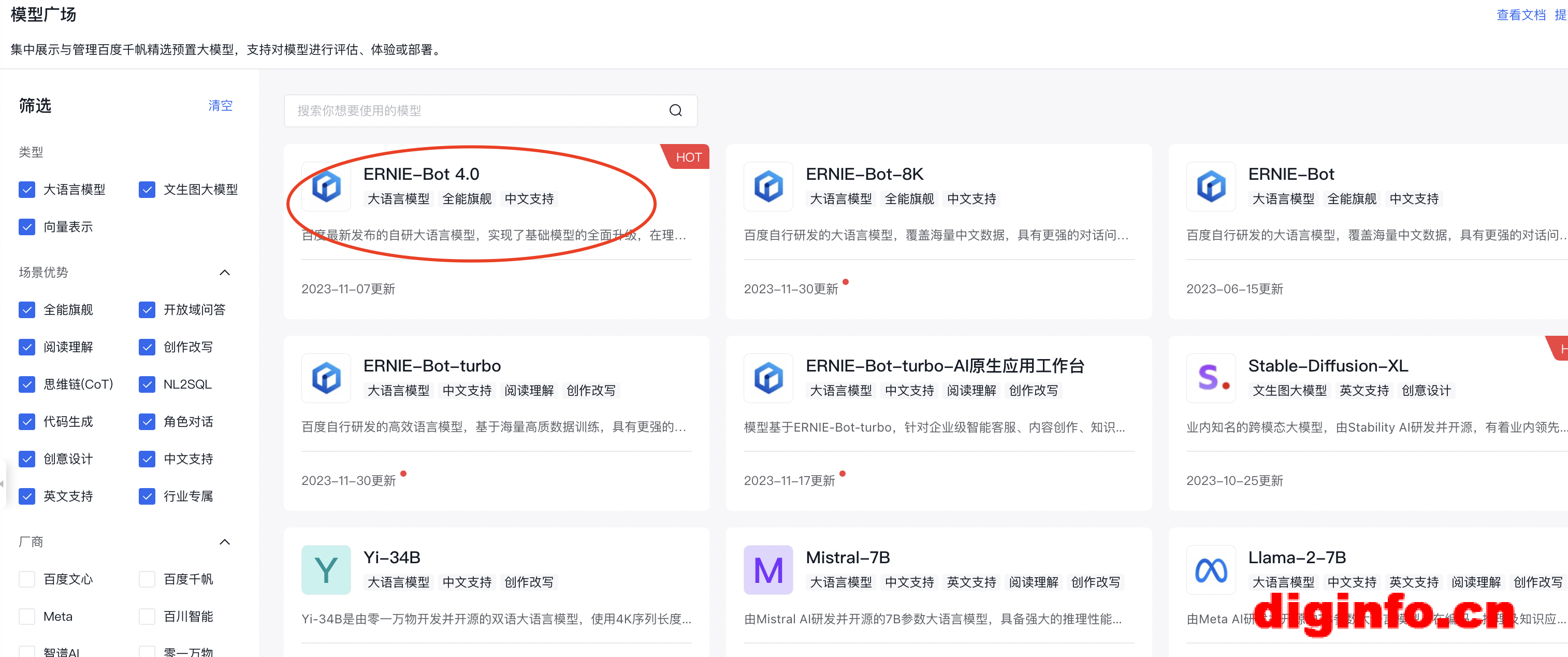Uncheck the 阅读理解 scenario filter

[x=27, y=347]
